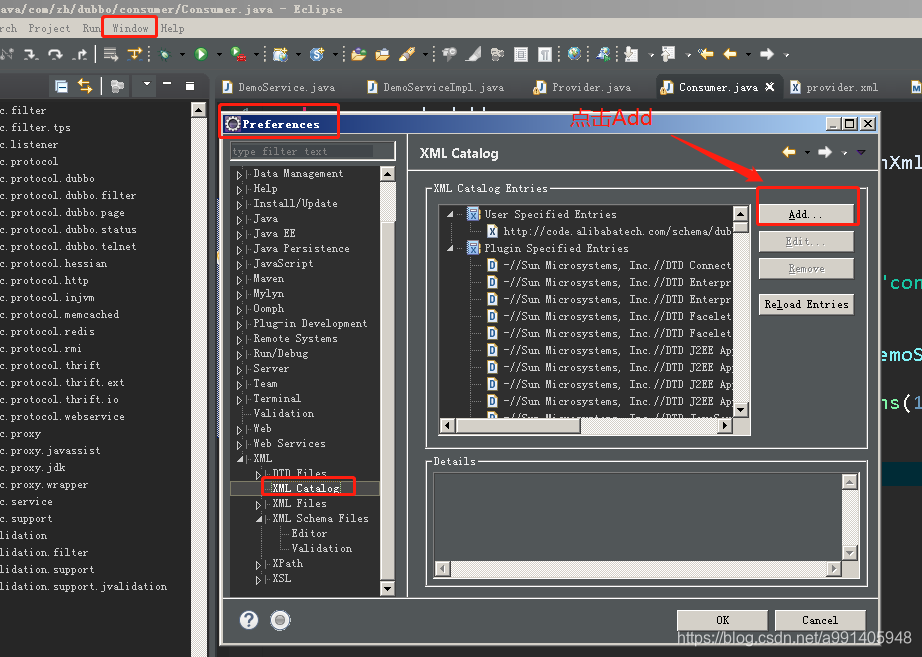The height and width of the screenshot is (657, 922).
Task: Open the Run icon dropdown arrow
Action: click(219, 54)
